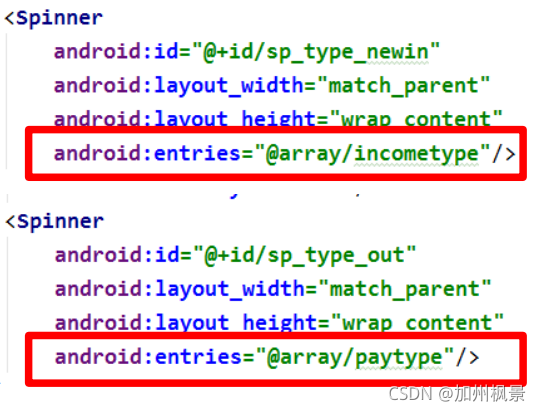This screenshot has height=411, width=541.
Task: Click the CSDN watermark text
Action: (x=457, y=393)
